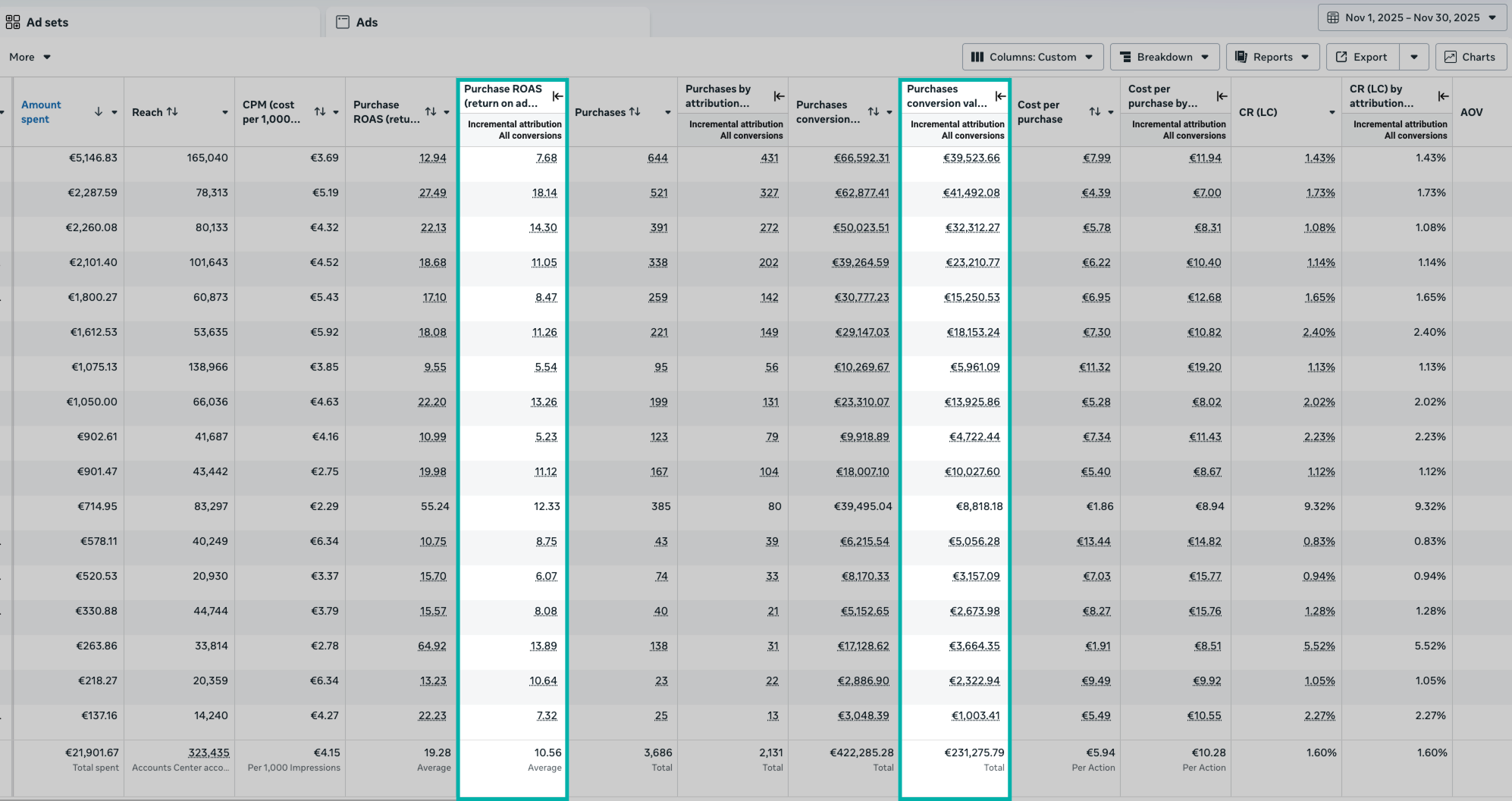Click sort arrows on the Purchases column
The image size is (1512, 801).
tap(635, 111)
